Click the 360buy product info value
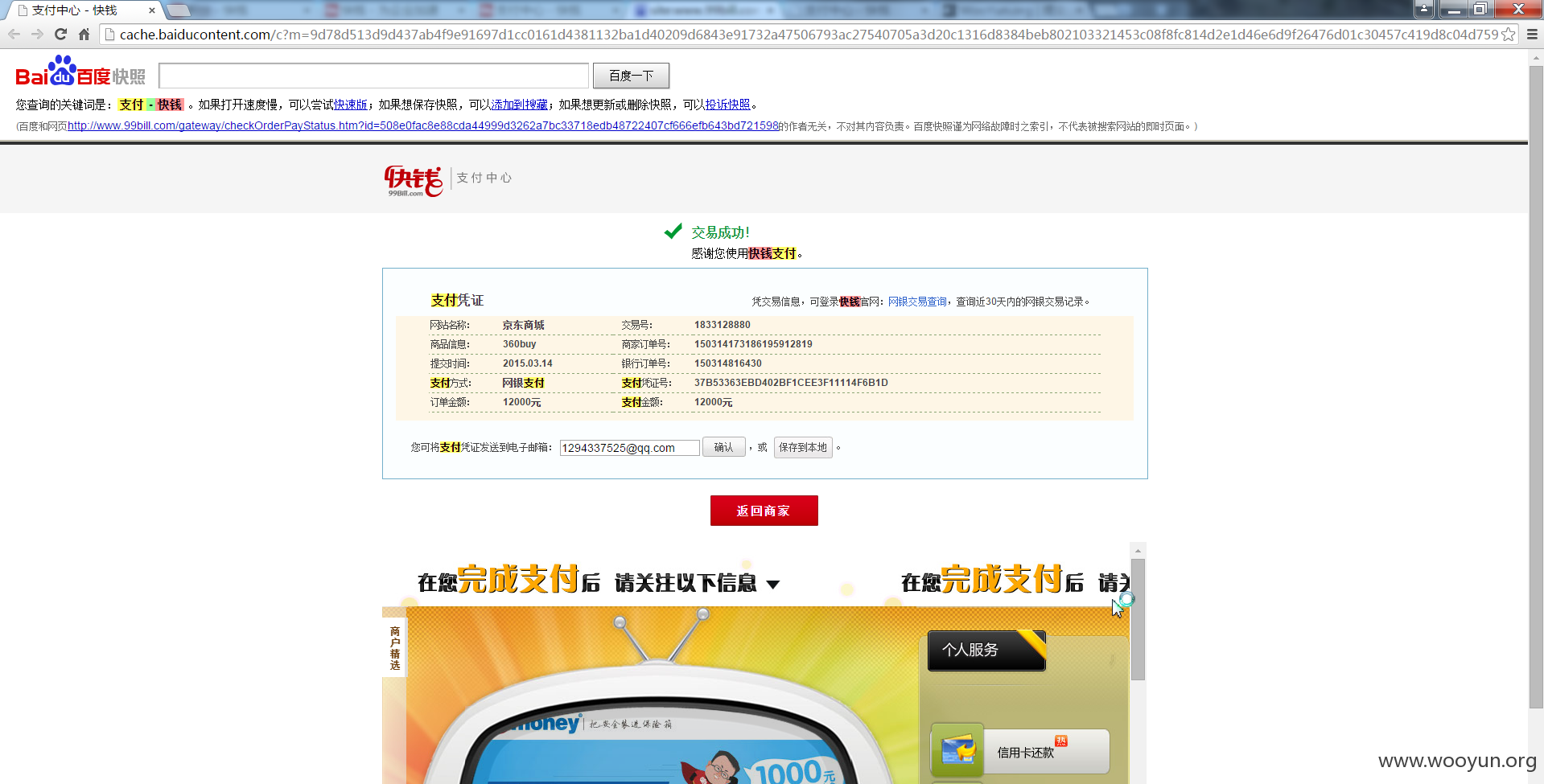1544x784 pixels. (519, 344)
